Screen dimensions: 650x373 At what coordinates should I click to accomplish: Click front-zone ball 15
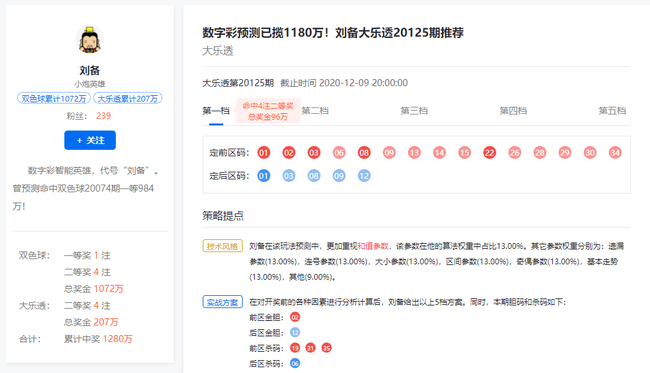(464, 153)
